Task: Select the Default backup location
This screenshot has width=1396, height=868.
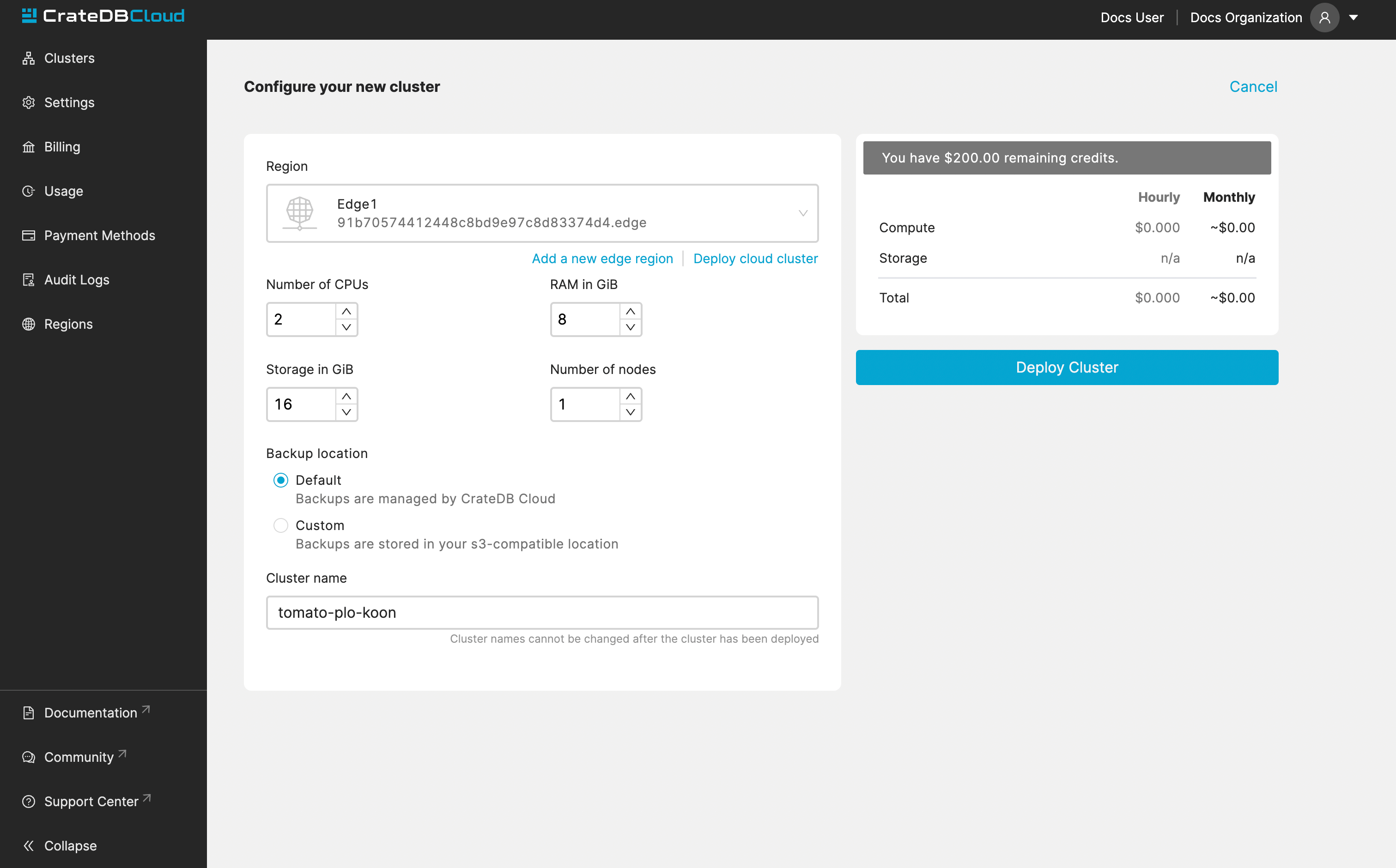Action: click(281, 480)
